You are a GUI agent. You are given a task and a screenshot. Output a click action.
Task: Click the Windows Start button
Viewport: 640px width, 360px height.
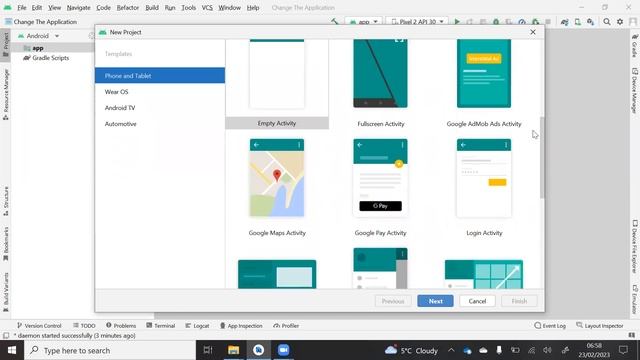click(12, 350)
